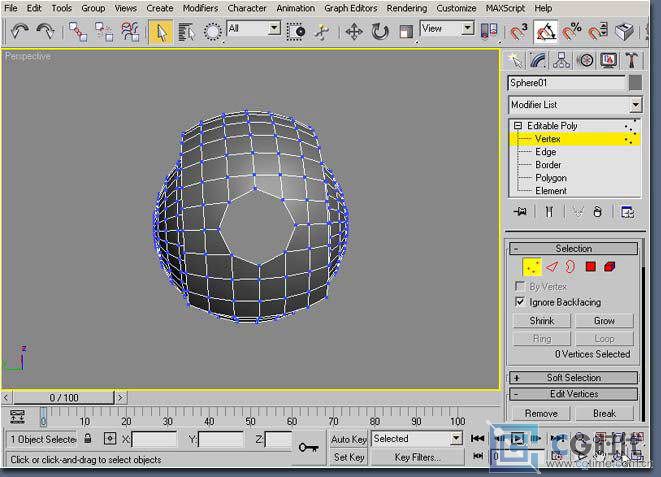Expand the Soft Selection rollout
661x477 pixels.
[x=574, y=378]
